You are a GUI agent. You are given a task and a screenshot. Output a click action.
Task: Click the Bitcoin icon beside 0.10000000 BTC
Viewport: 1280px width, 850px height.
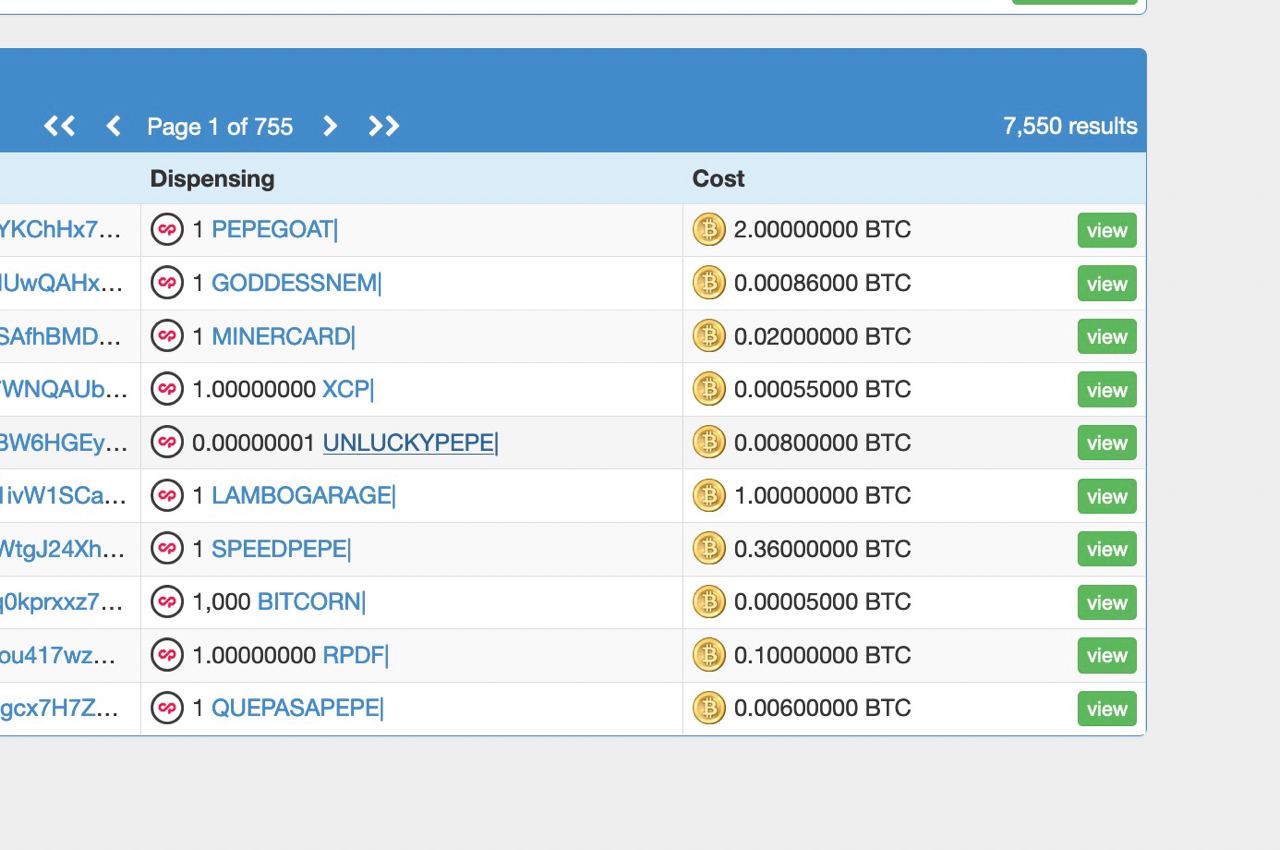pos(709,655)
